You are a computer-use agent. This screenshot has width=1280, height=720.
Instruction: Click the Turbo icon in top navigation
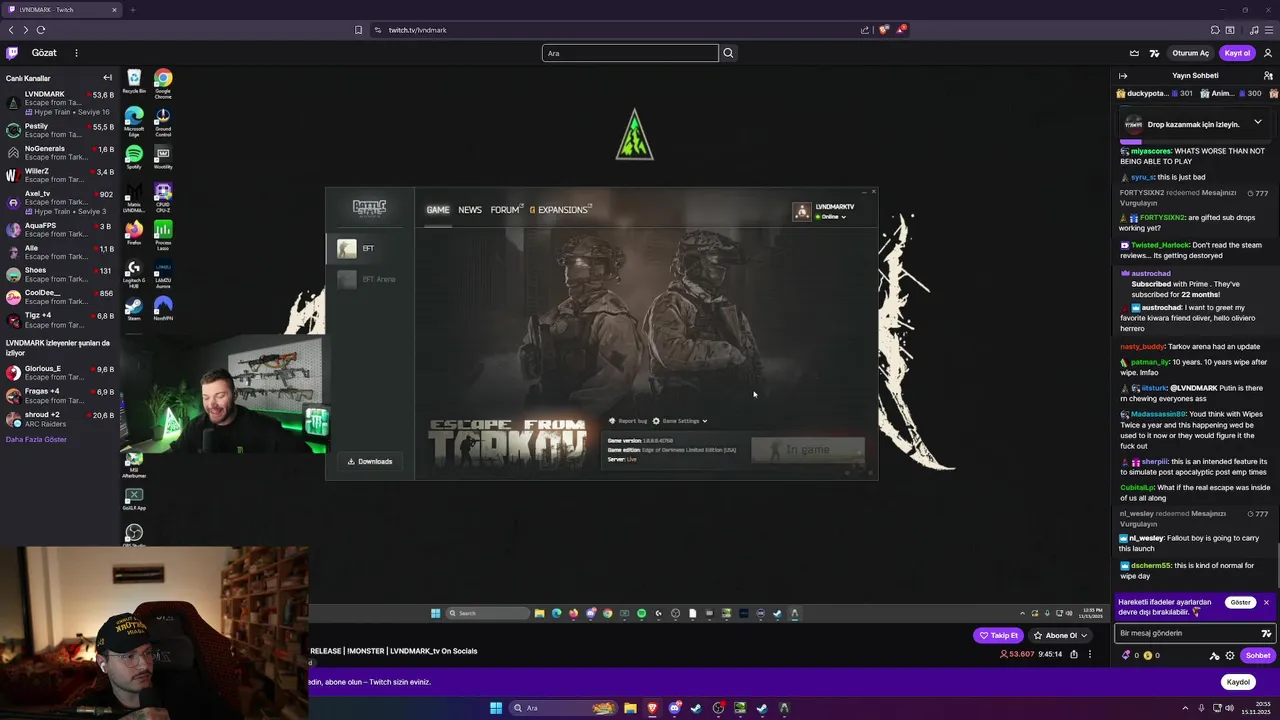pyautogui.click(x=1154, y=53)
